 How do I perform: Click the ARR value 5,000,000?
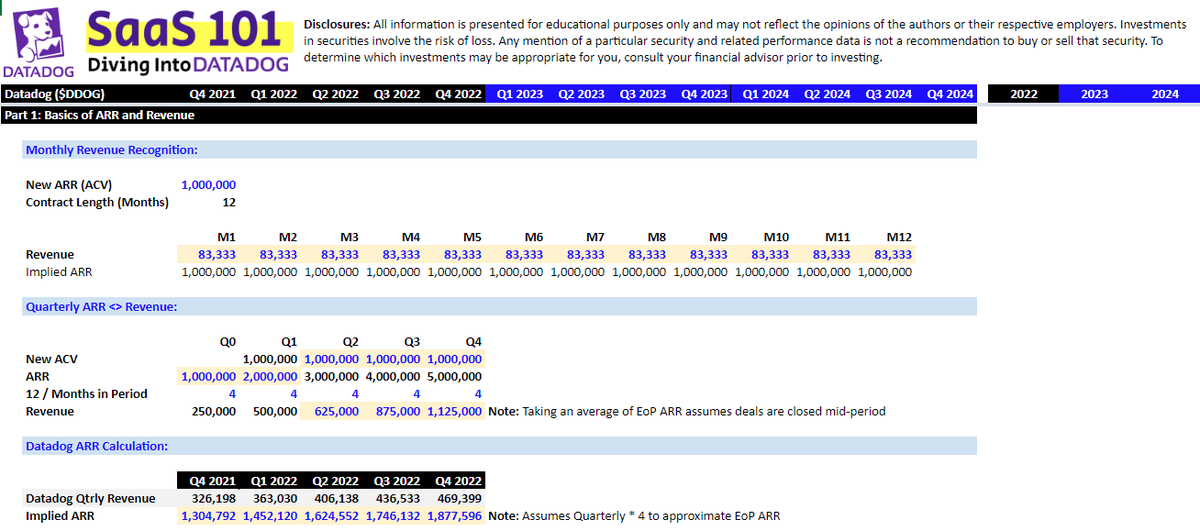click(x=454, y=376)
